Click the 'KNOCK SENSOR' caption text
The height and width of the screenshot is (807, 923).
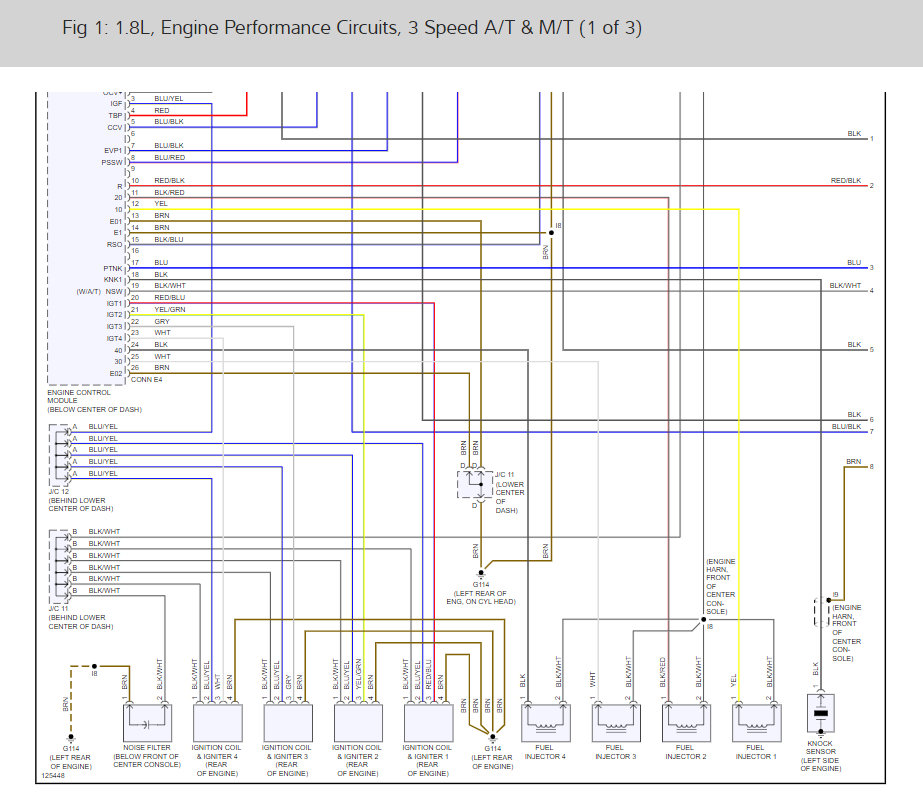coord(821,748)
